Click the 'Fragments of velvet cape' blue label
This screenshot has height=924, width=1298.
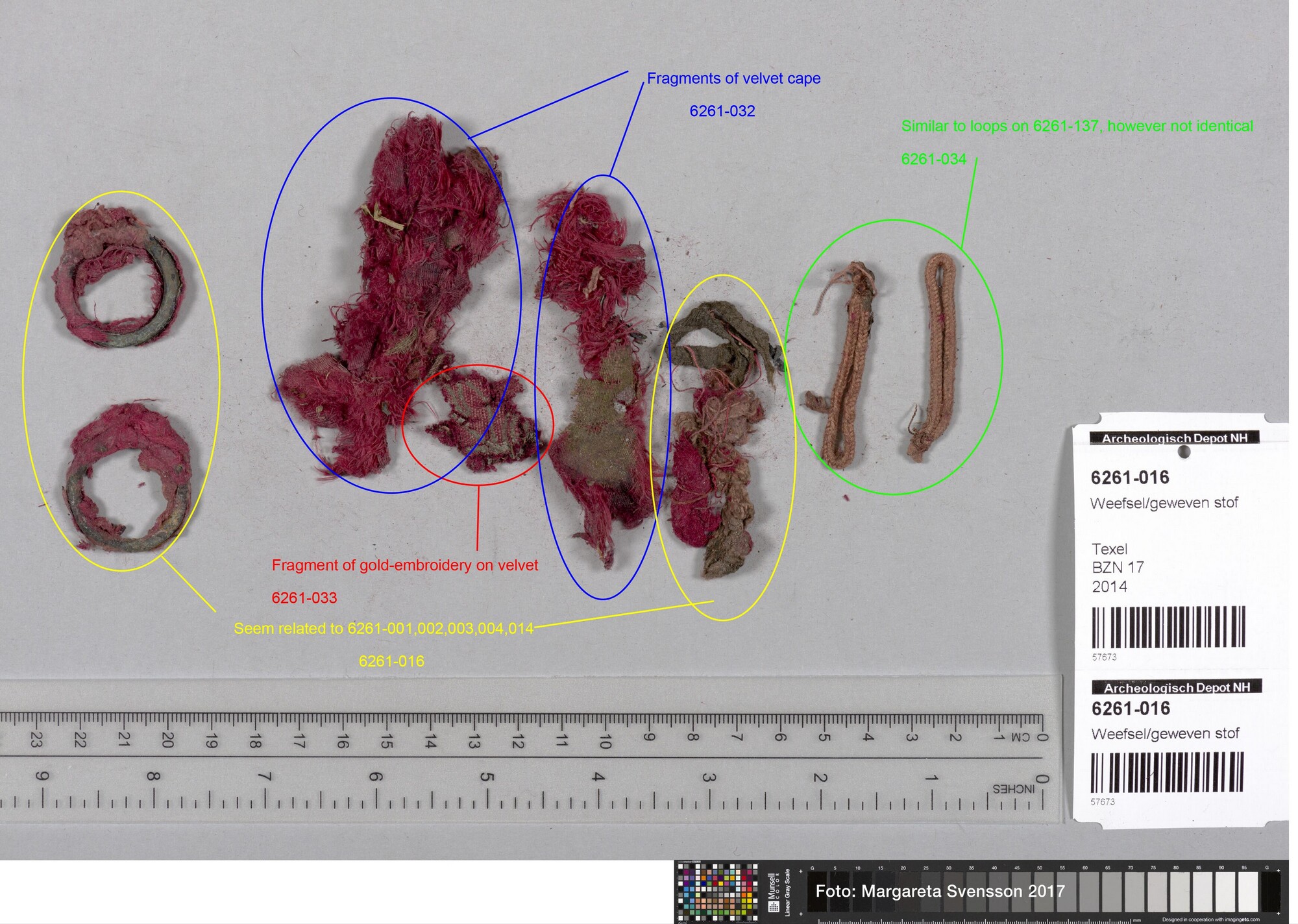click(x=733, y=79)
